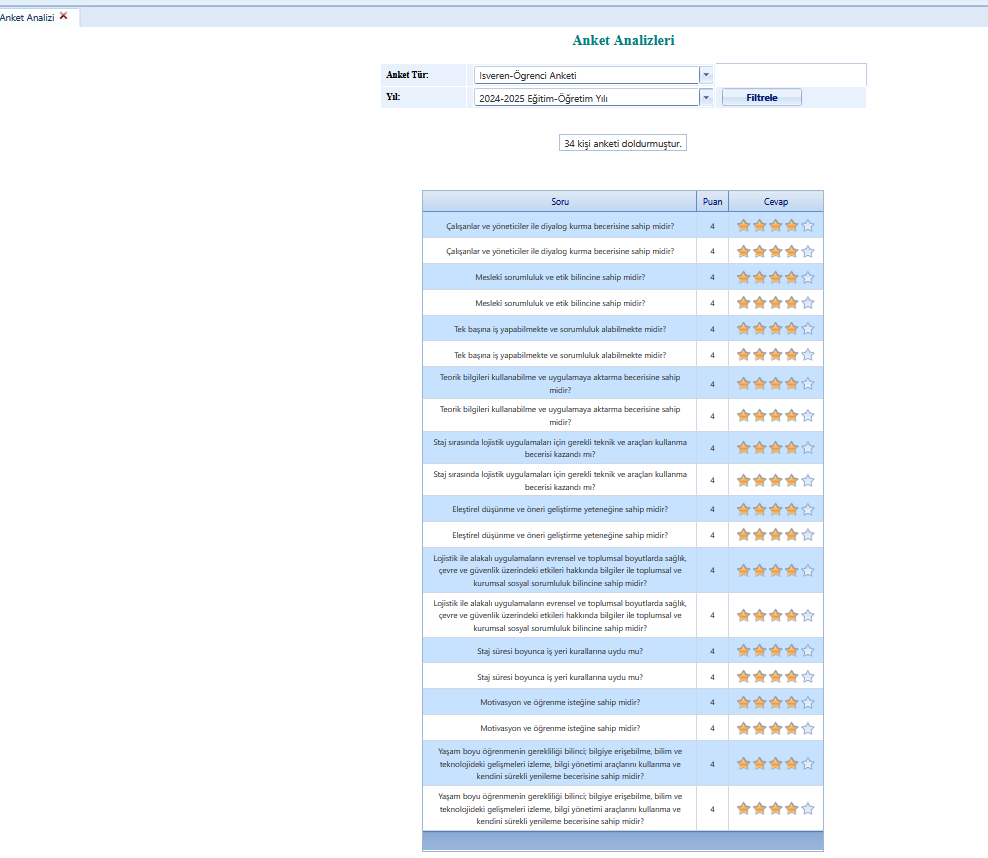Click the empty star in white 'Eleştirel düşünme' row

808,535
